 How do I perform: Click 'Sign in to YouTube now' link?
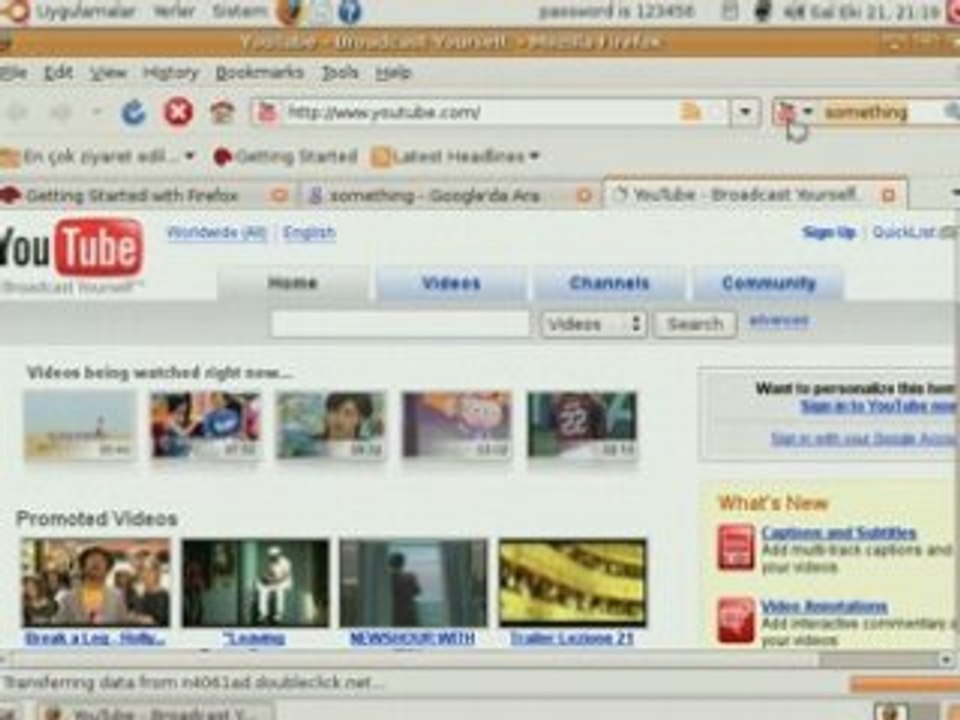coord(877,407)
